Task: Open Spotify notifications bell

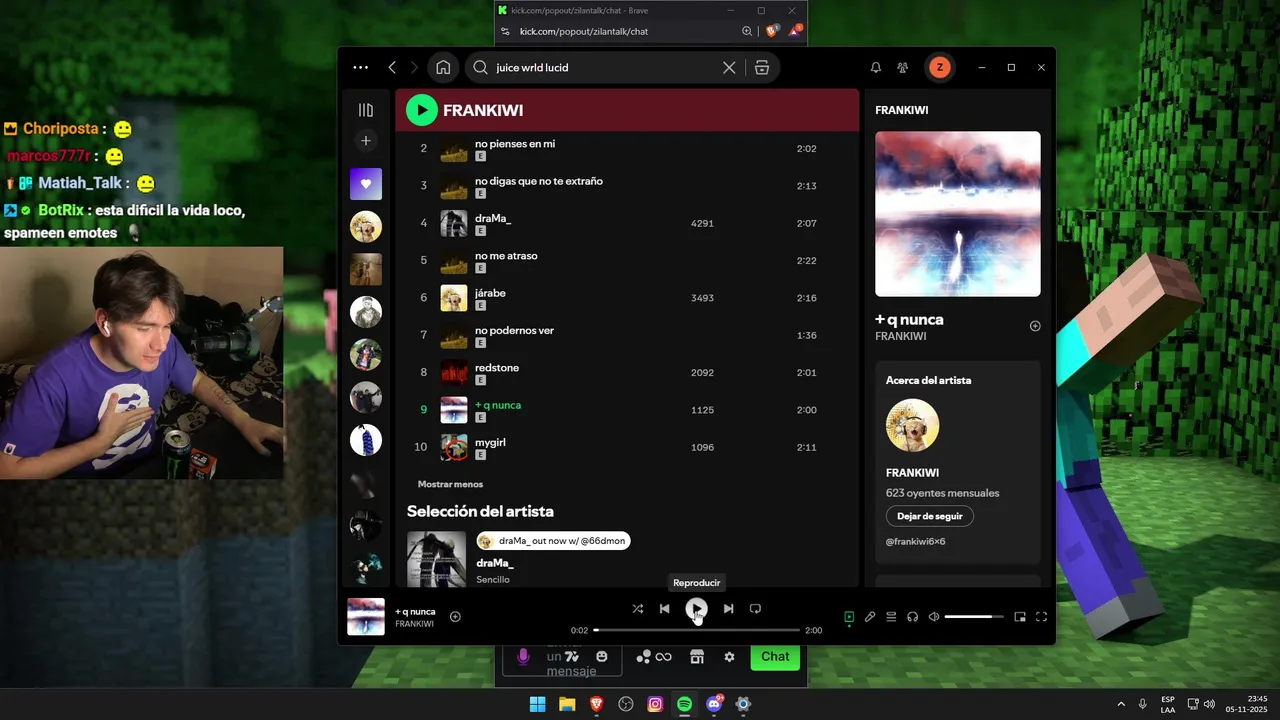Action: (876, 67)
